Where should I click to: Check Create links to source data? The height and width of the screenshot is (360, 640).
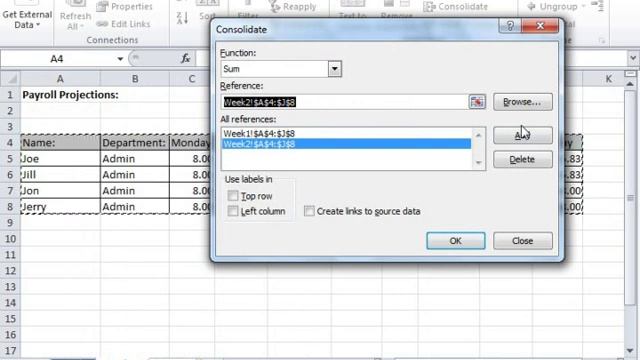(309, 211)
